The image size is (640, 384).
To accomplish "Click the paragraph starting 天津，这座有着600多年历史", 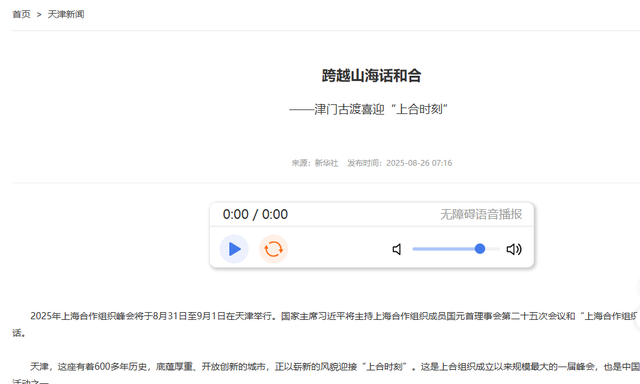I will point(326,372).
